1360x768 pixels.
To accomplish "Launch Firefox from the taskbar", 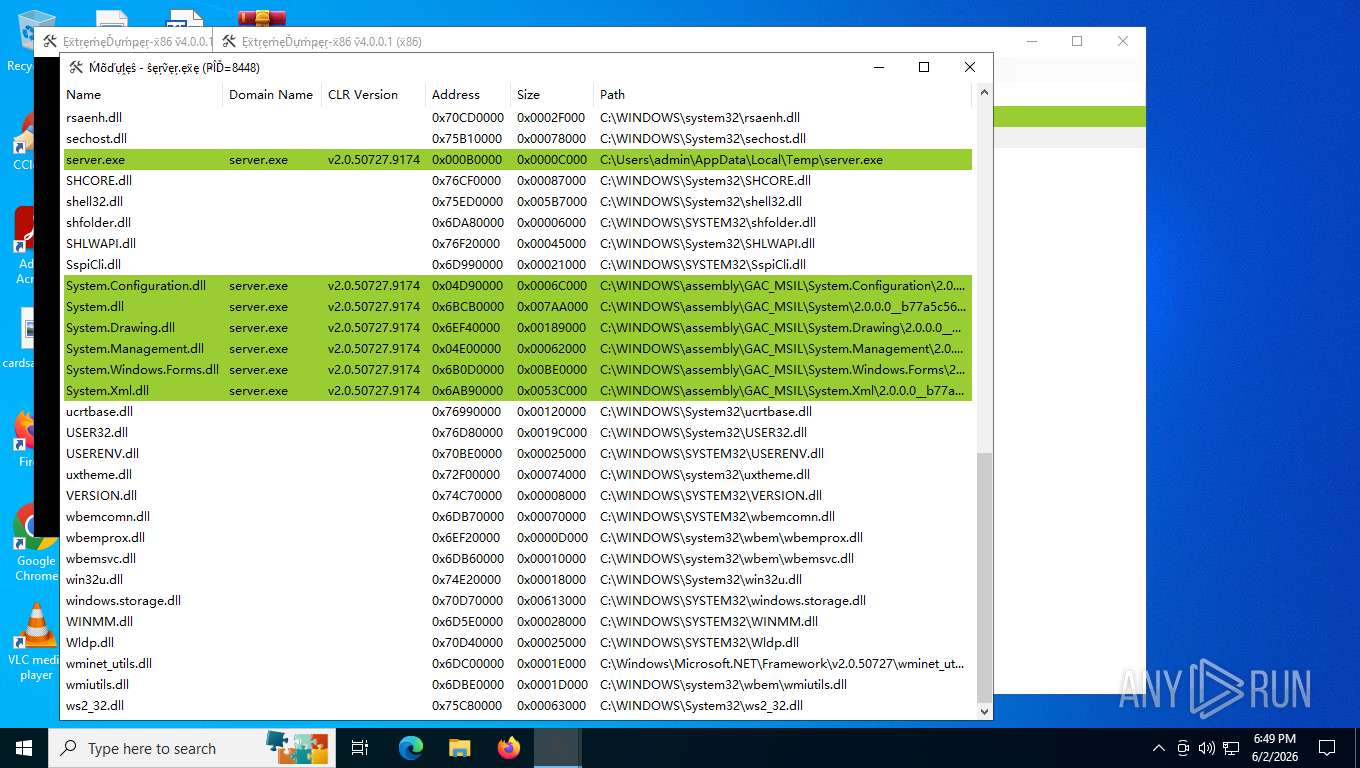I will [509, 748].
